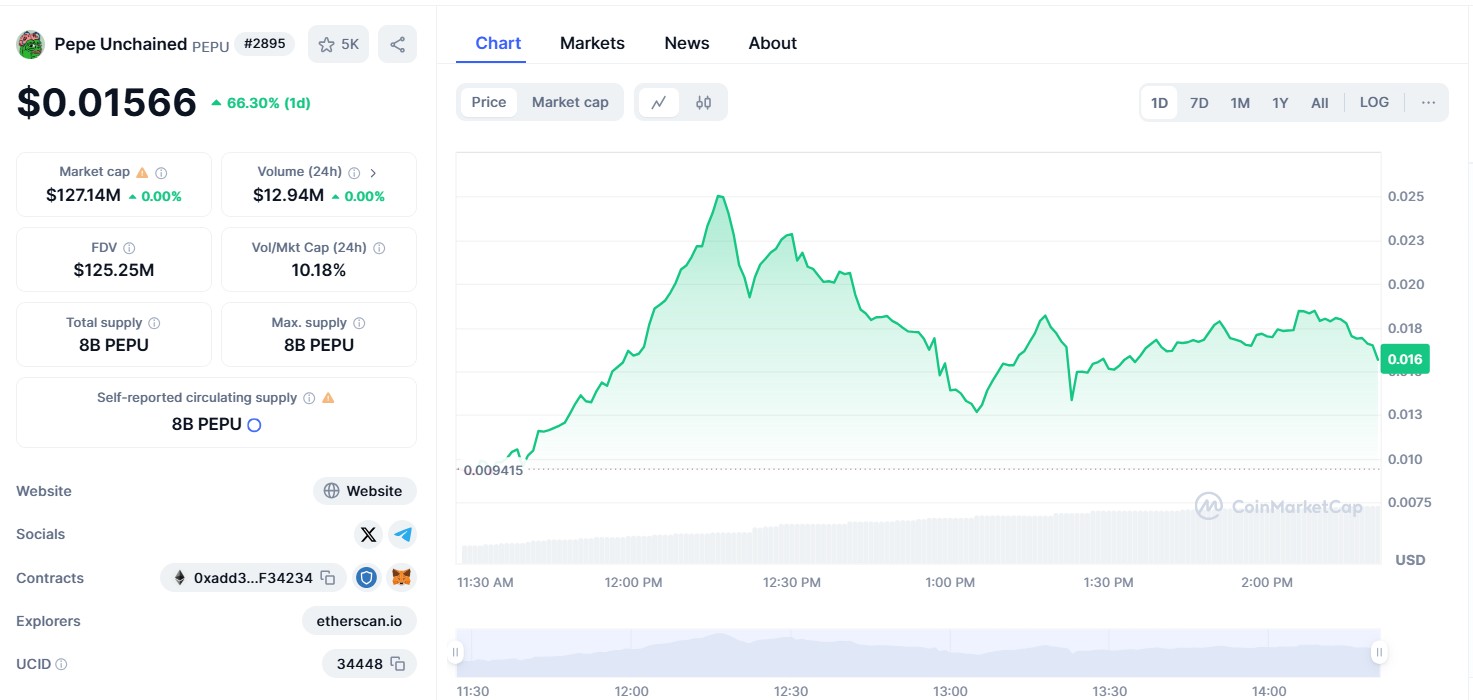Click circulating supply progress circle icon
The width and height of the screenshot is (1473, 700).
(254, 425)
